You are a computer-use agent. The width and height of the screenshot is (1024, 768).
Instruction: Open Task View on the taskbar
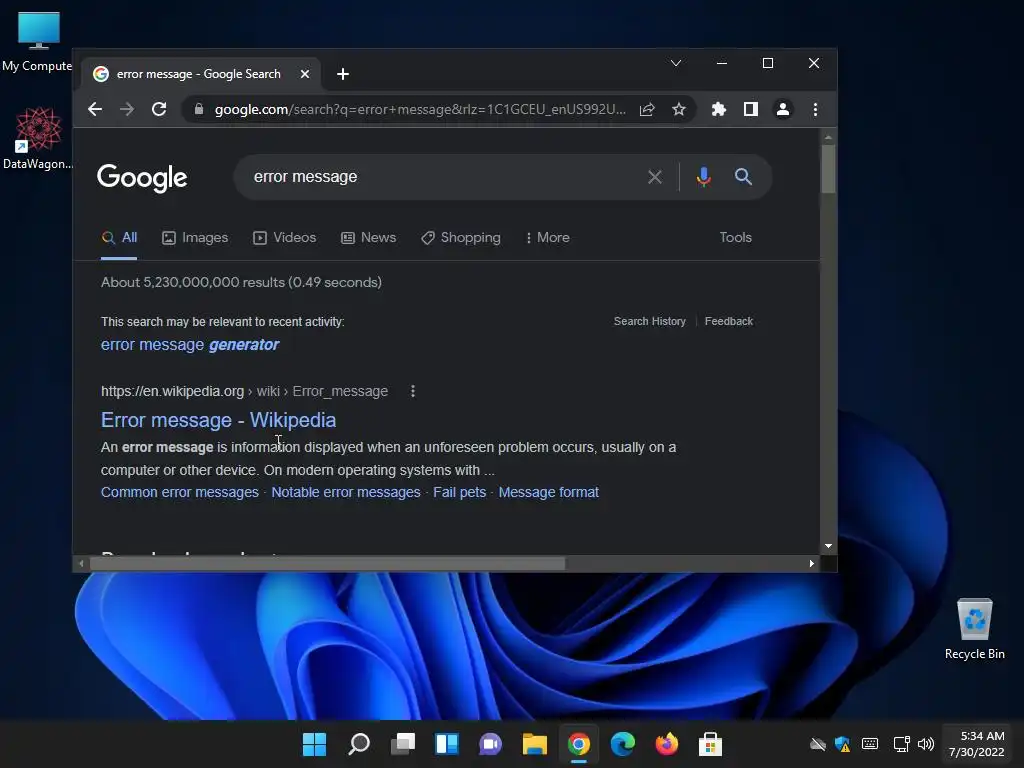[x=403, y=744]
